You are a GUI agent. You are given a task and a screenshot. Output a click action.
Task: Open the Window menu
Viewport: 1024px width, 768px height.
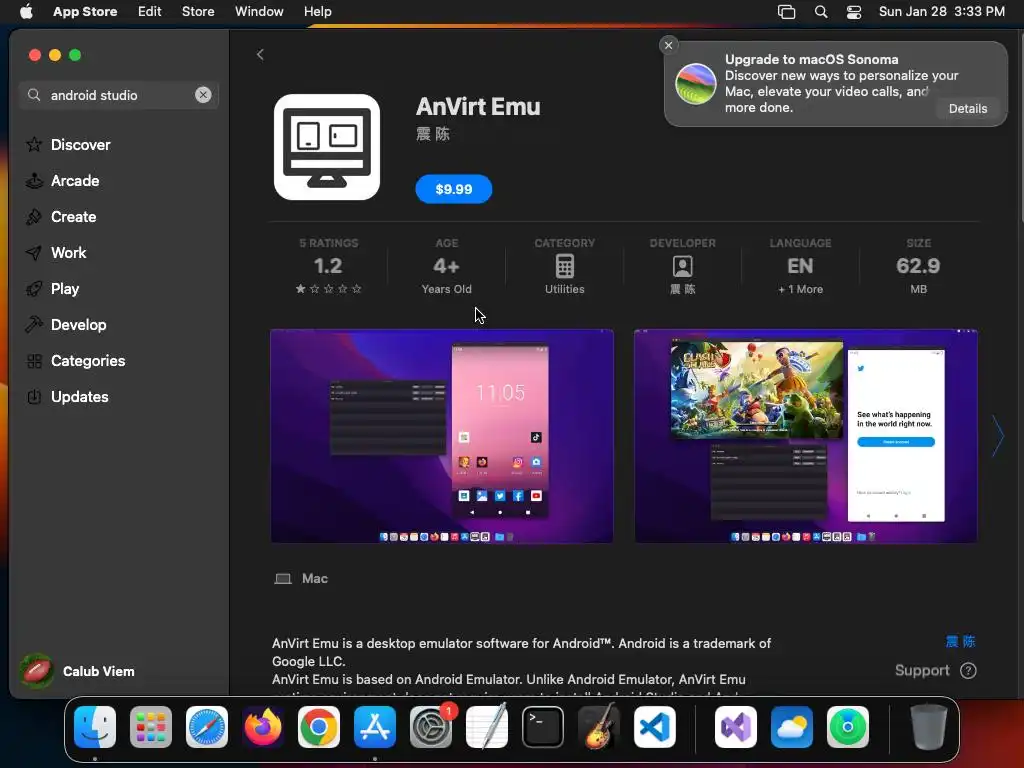click(259, 12)
